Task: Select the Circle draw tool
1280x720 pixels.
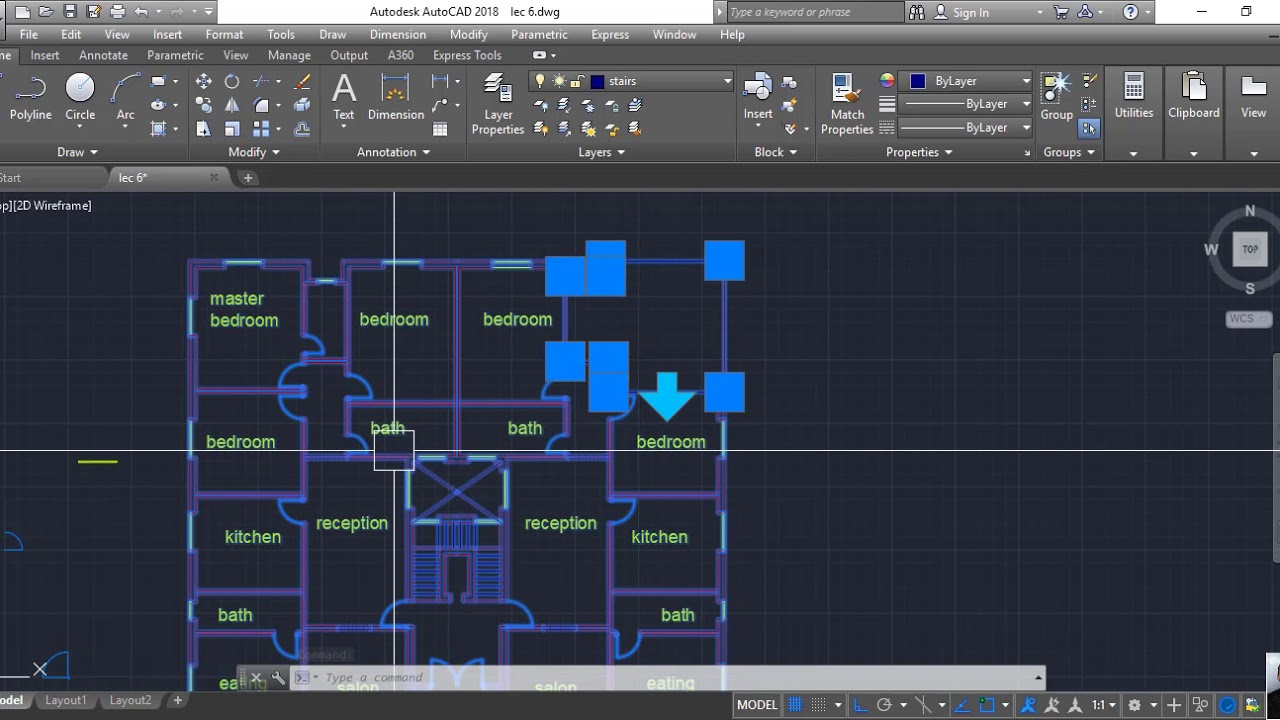Action: tap(80, 98)
